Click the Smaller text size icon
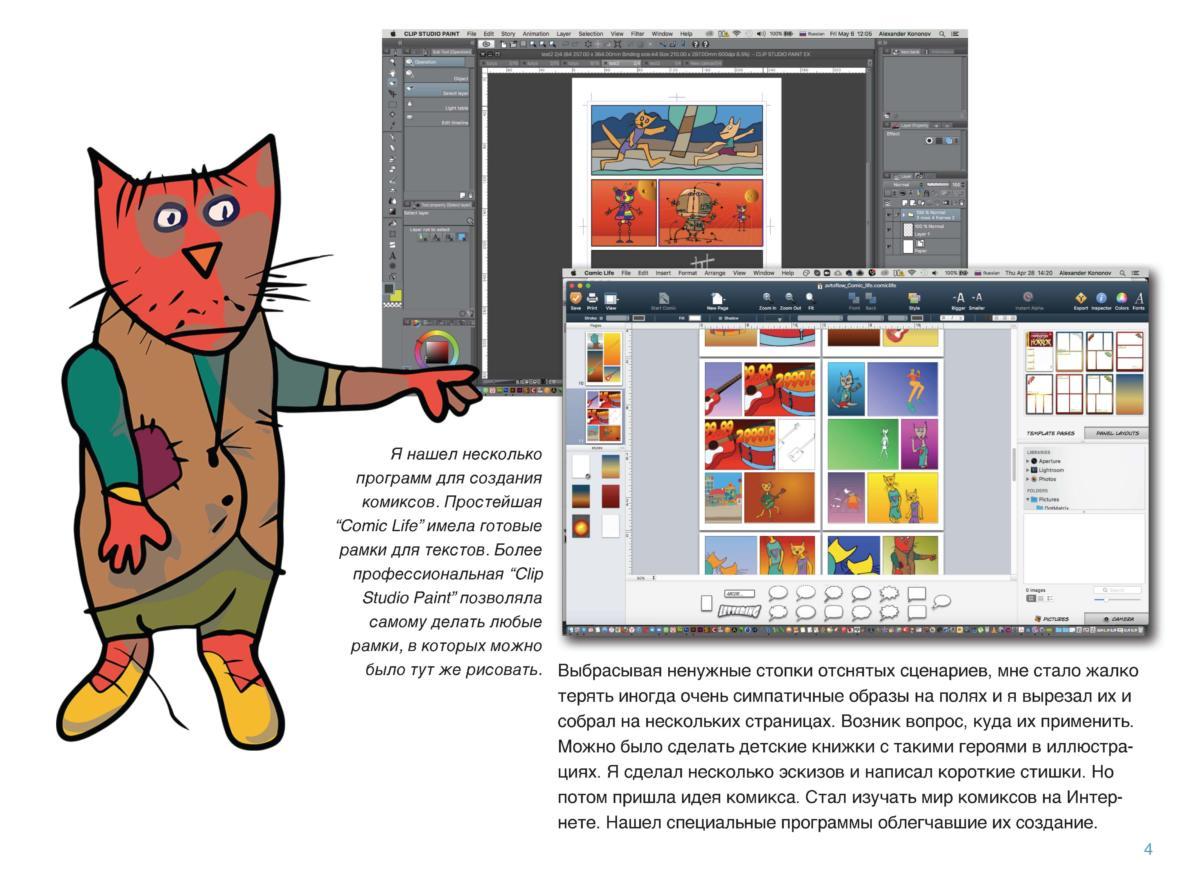Screen dimensions: 1200x877 (x=977, y=297)
